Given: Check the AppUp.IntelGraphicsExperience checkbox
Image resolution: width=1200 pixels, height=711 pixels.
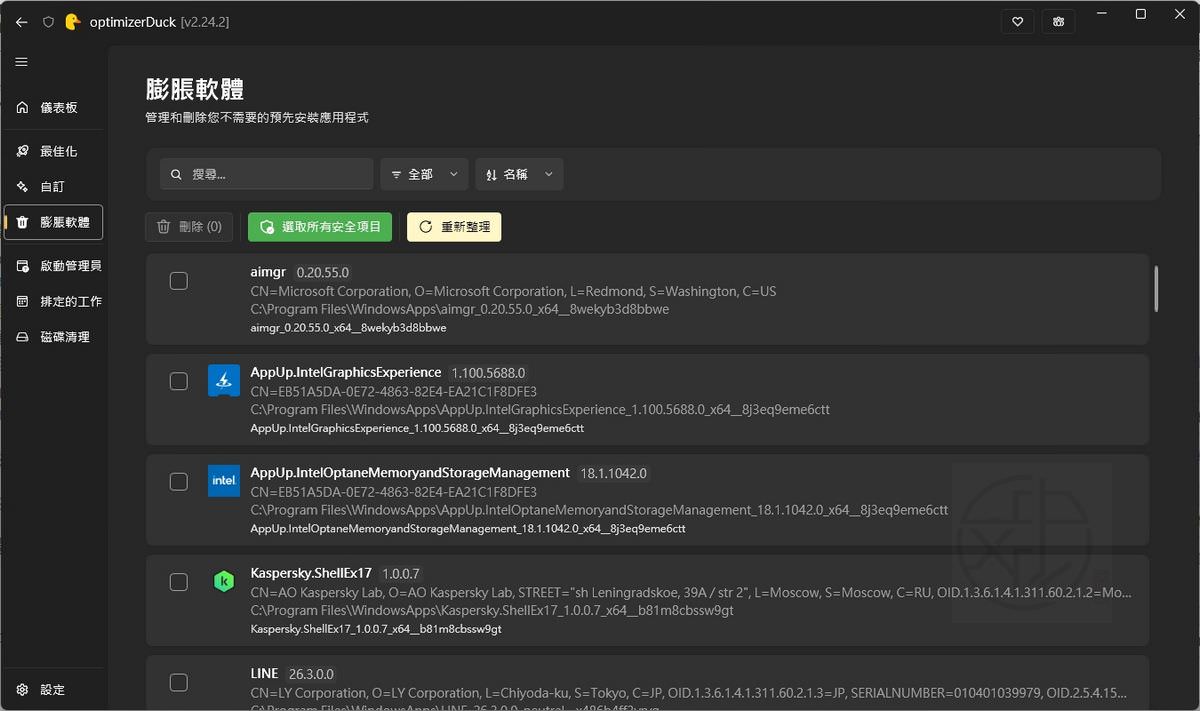Looking at the screenshot, I should 178,381.
